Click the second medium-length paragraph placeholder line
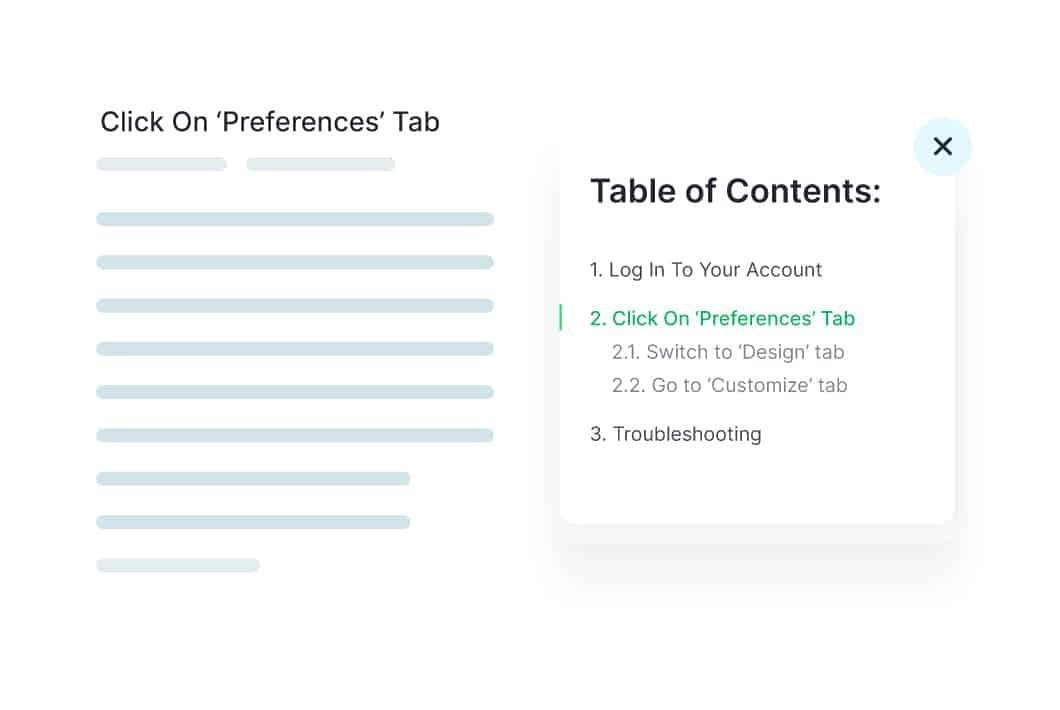The height and width of the screenshot is (710, 1060). tap(253, 522)
